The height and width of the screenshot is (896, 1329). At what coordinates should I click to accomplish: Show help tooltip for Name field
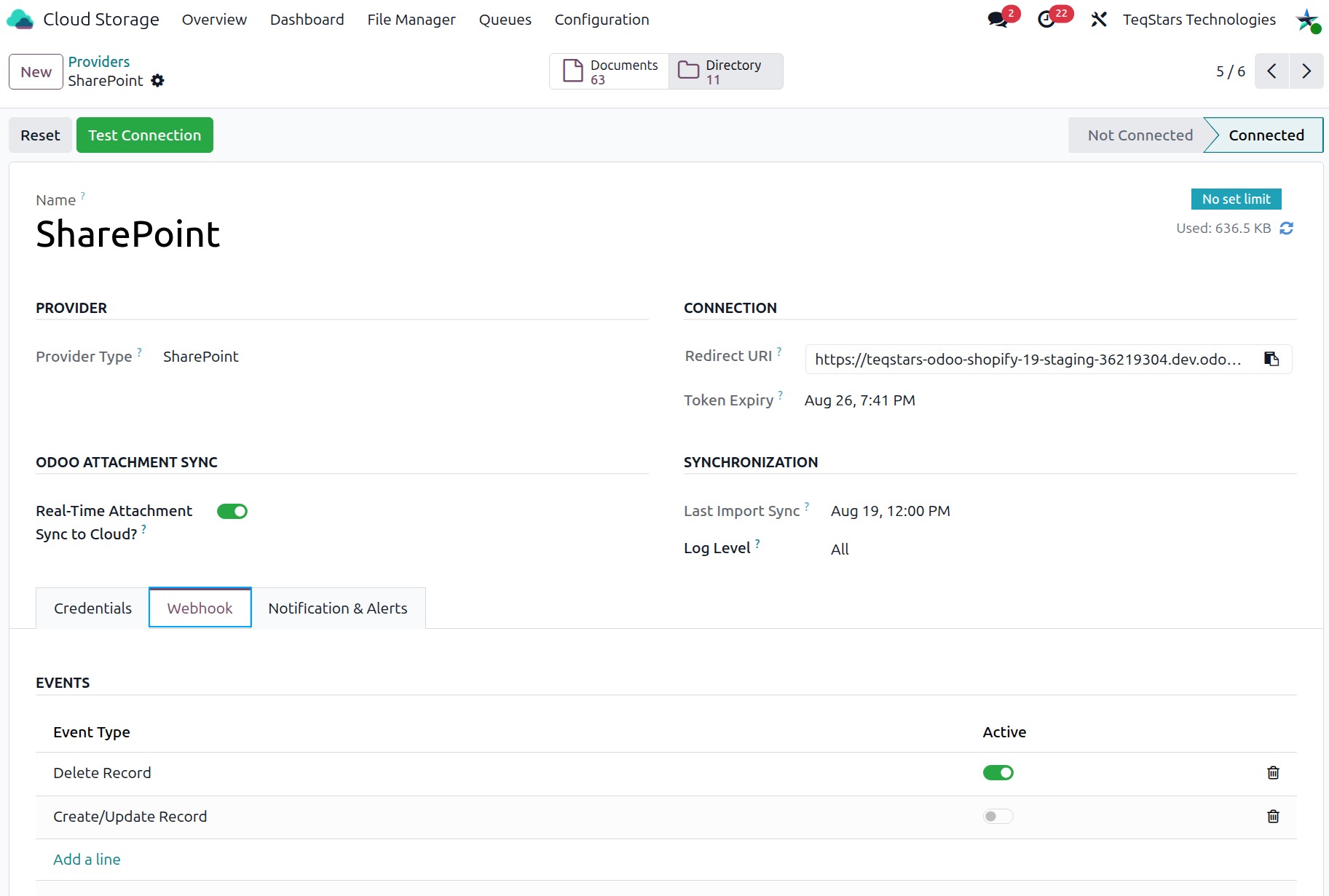(x=83, y=195)
